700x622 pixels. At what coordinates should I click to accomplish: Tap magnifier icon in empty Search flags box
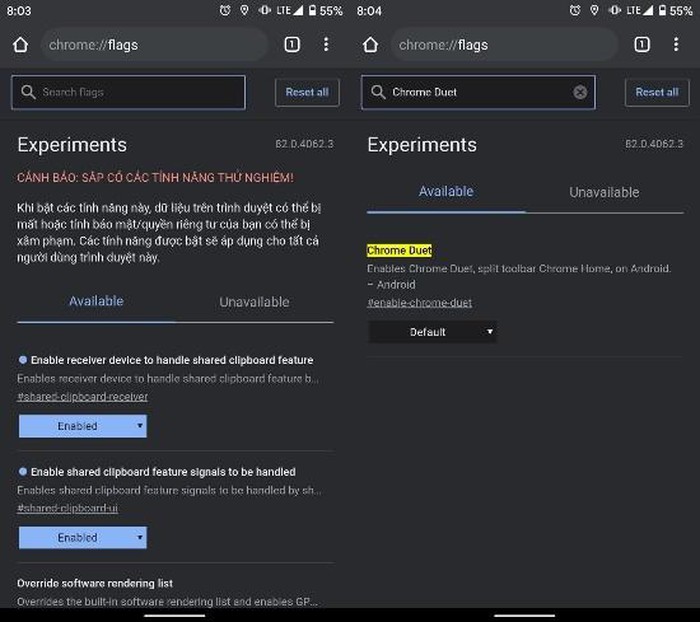tap(28, 92)
